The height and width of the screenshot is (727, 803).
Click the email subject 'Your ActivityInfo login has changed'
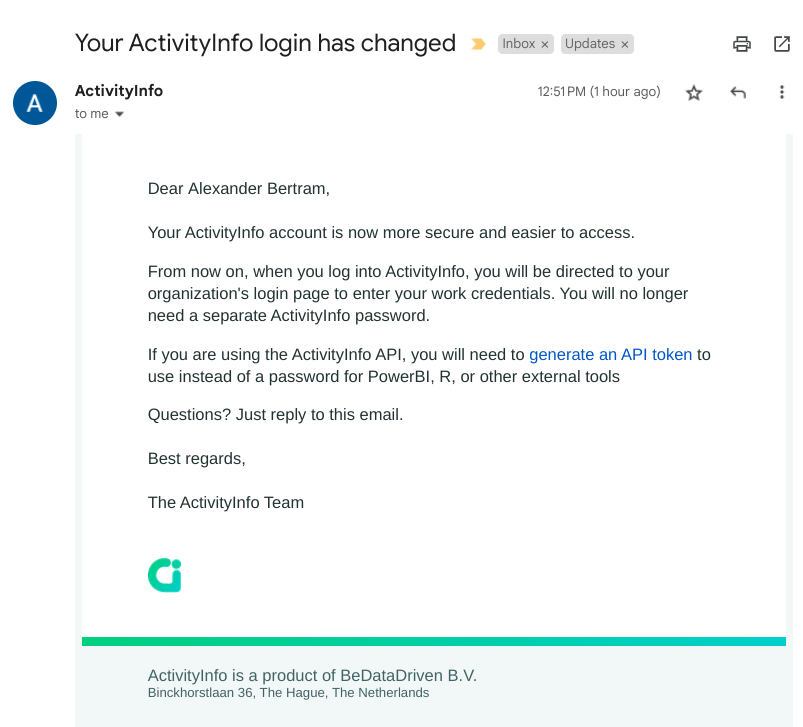[x=265, y=43]
